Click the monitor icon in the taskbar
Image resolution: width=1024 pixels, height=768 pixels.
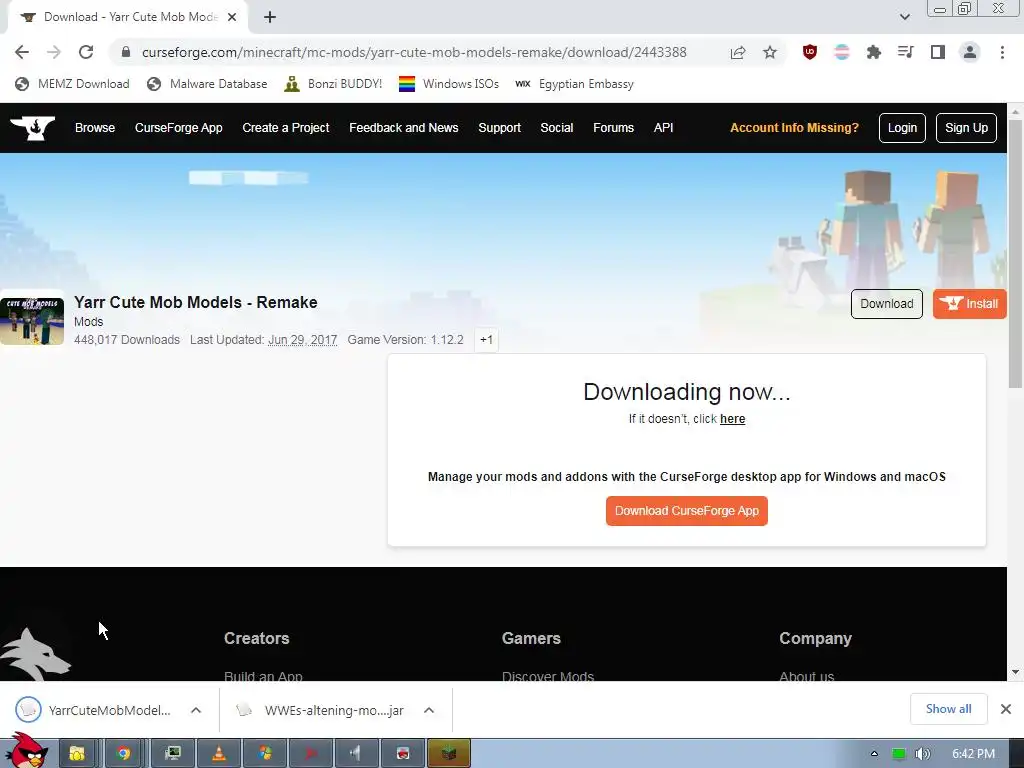[172, 754]
